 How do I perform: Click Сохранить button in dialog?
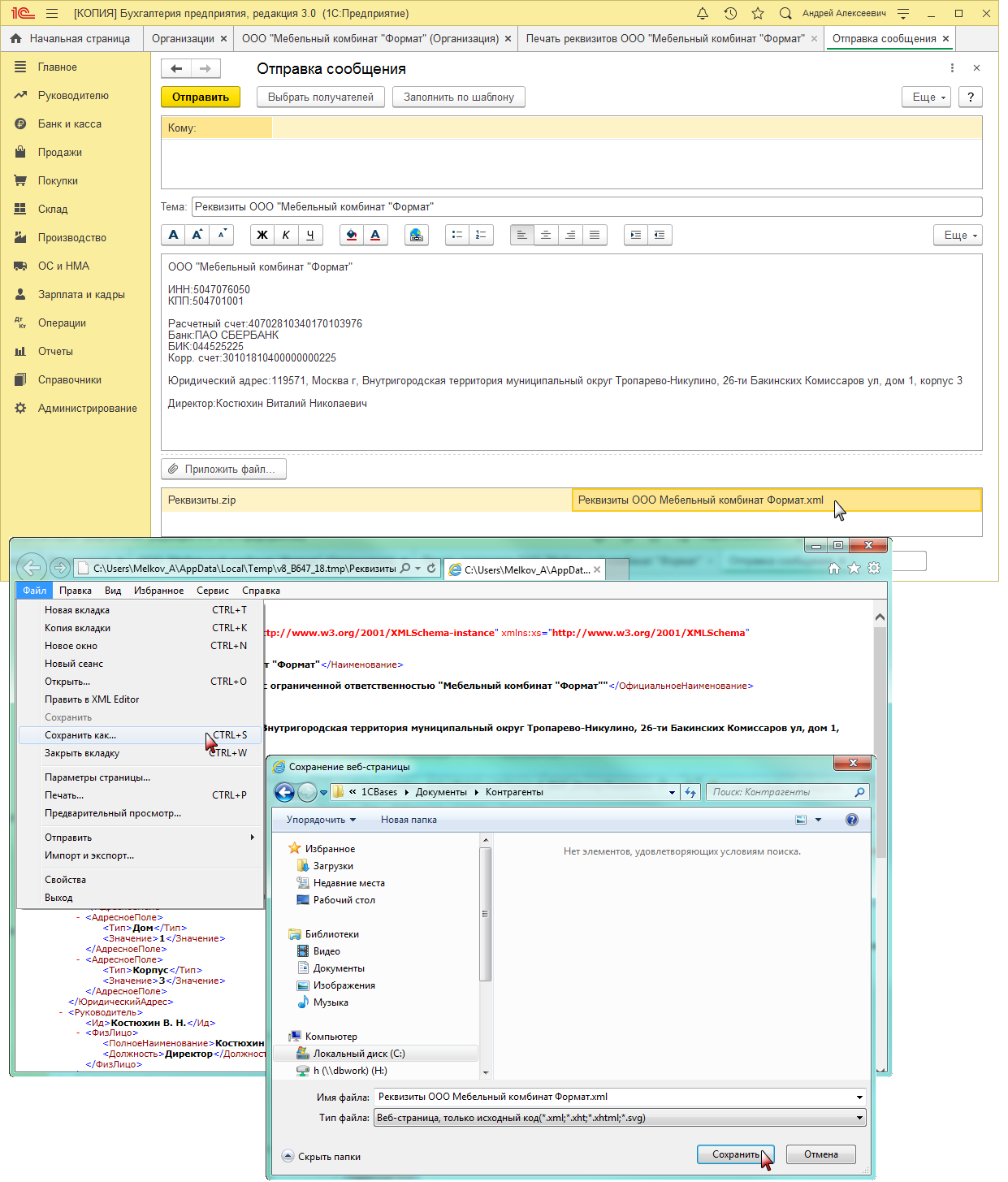click(x=736, y=1154)
